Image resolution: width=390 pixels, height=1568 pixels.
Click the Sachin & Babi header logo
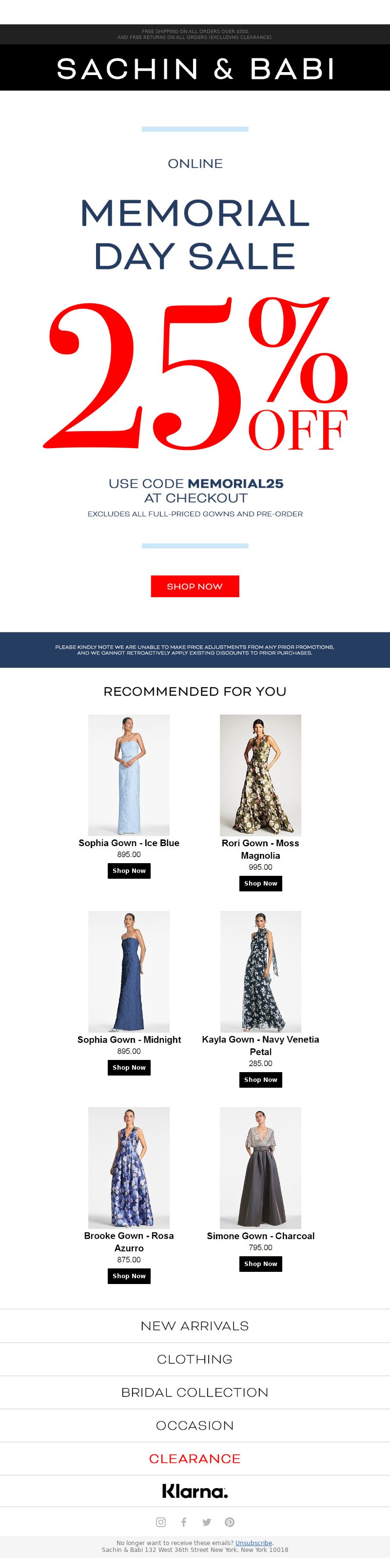point(195,68)
